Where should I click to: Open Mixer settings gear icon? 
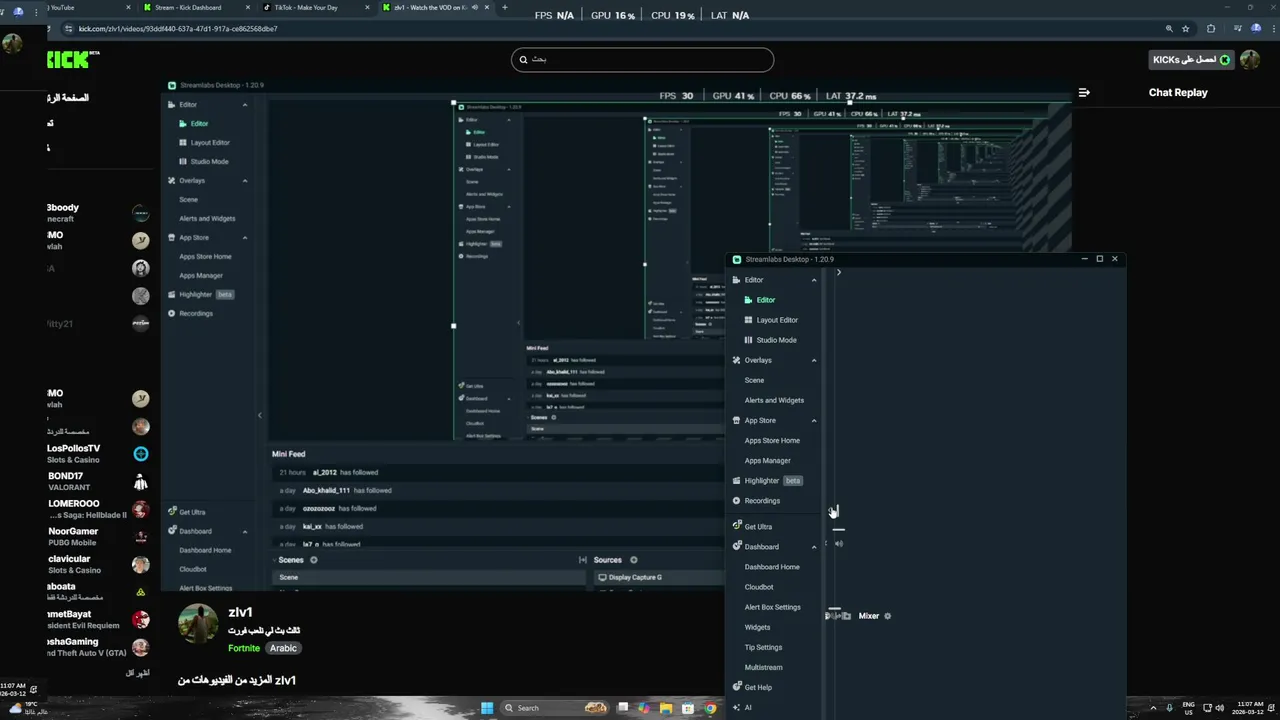pyautogui.click(x=887, y=616)
